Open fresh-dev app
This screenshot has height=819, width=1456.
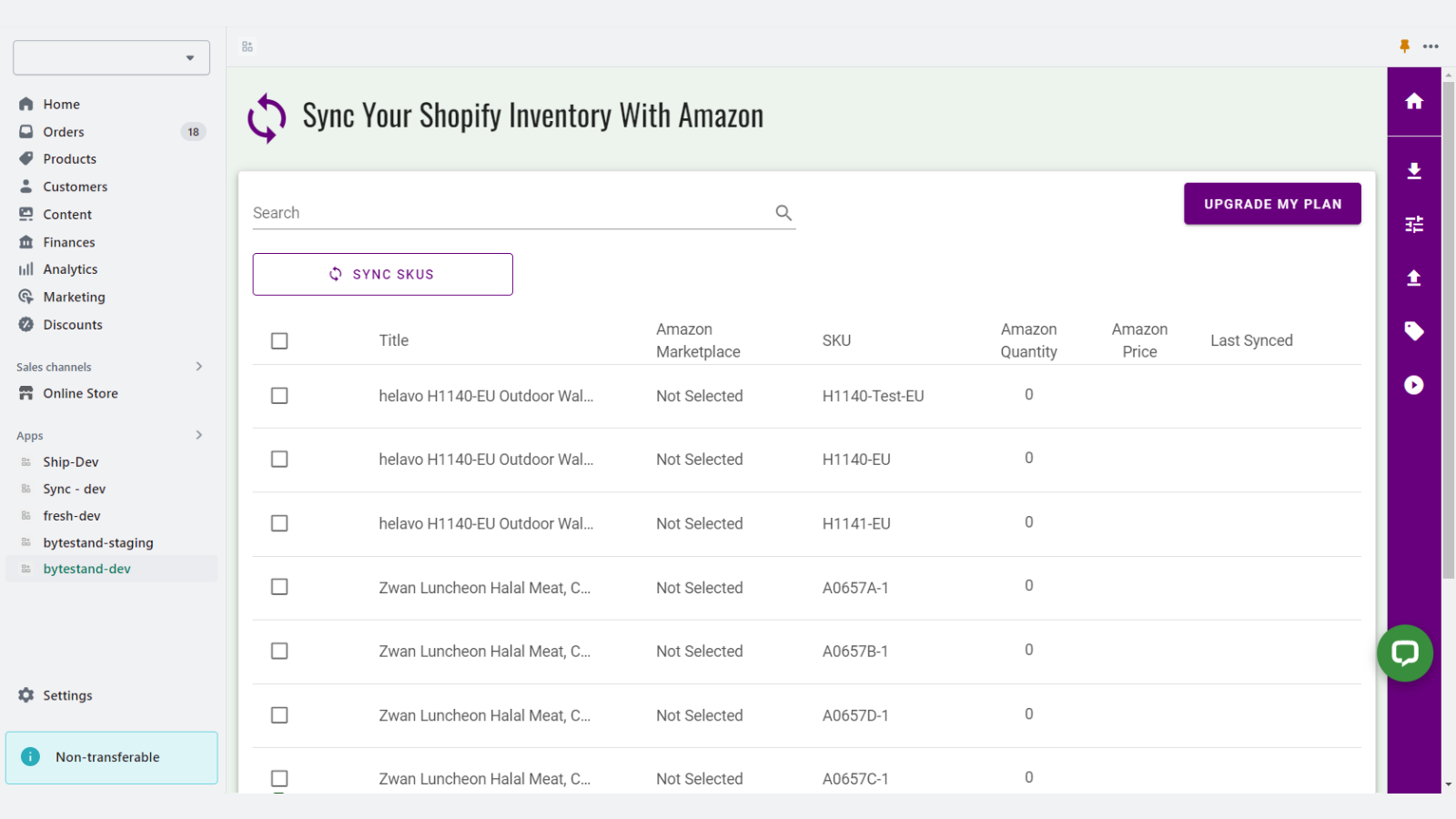click(71, 516)
